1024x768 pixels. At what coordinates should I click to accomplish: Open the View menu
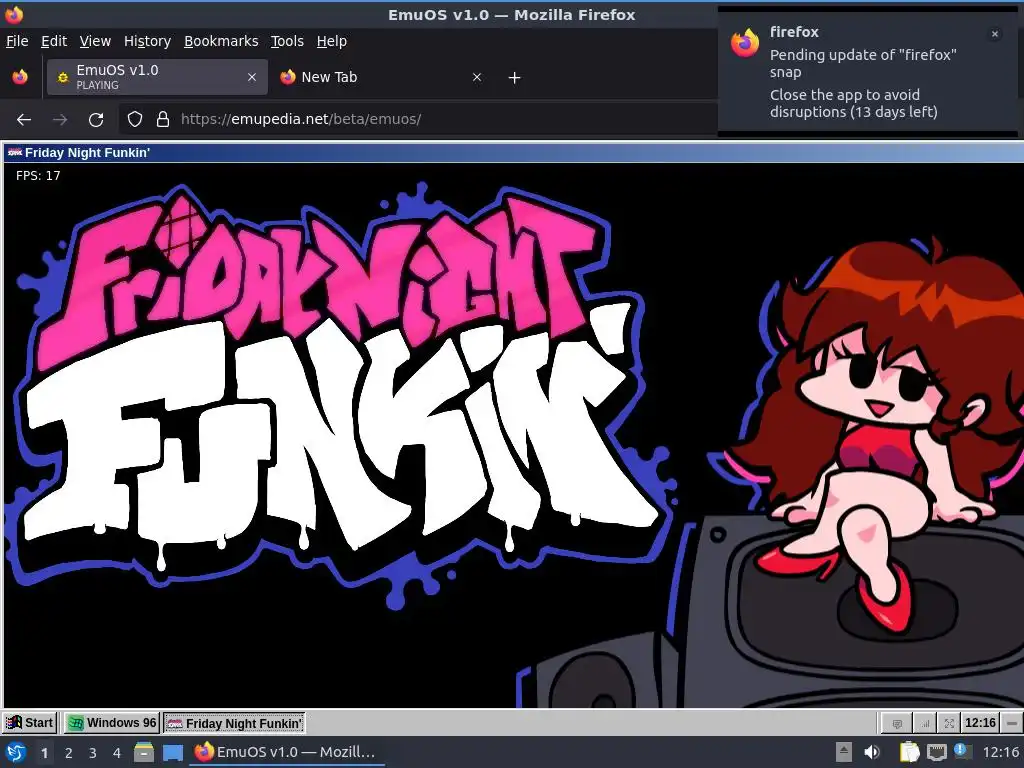point(95,41)
